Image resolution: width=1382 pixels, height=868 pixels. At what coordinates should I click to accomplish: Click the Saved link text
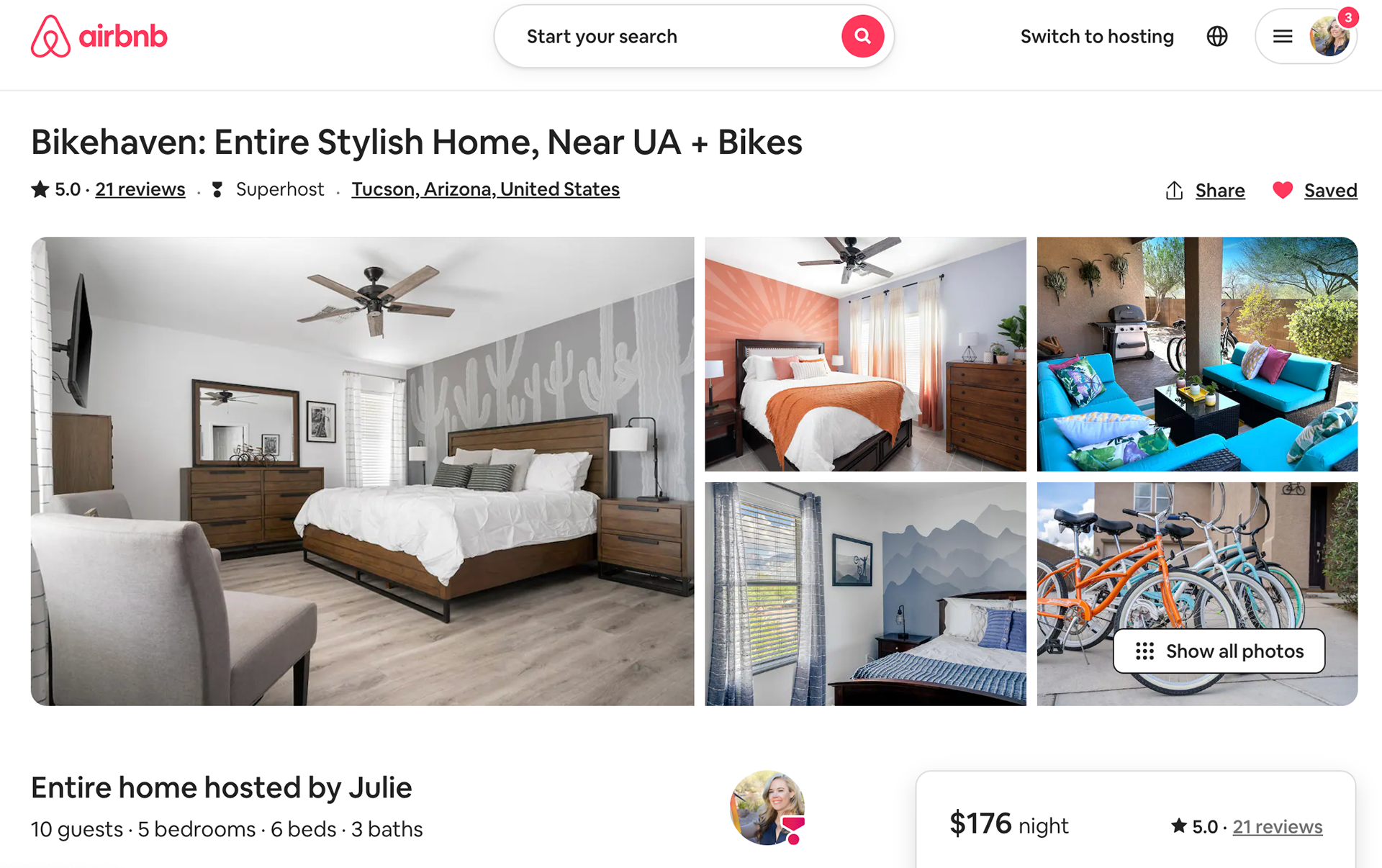tap(1330, 191)
